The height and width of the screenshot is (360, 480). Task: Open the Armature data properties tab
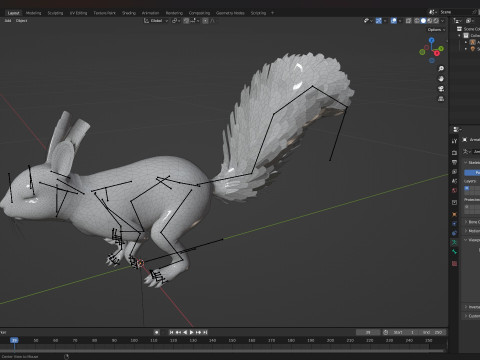point(454,242)
